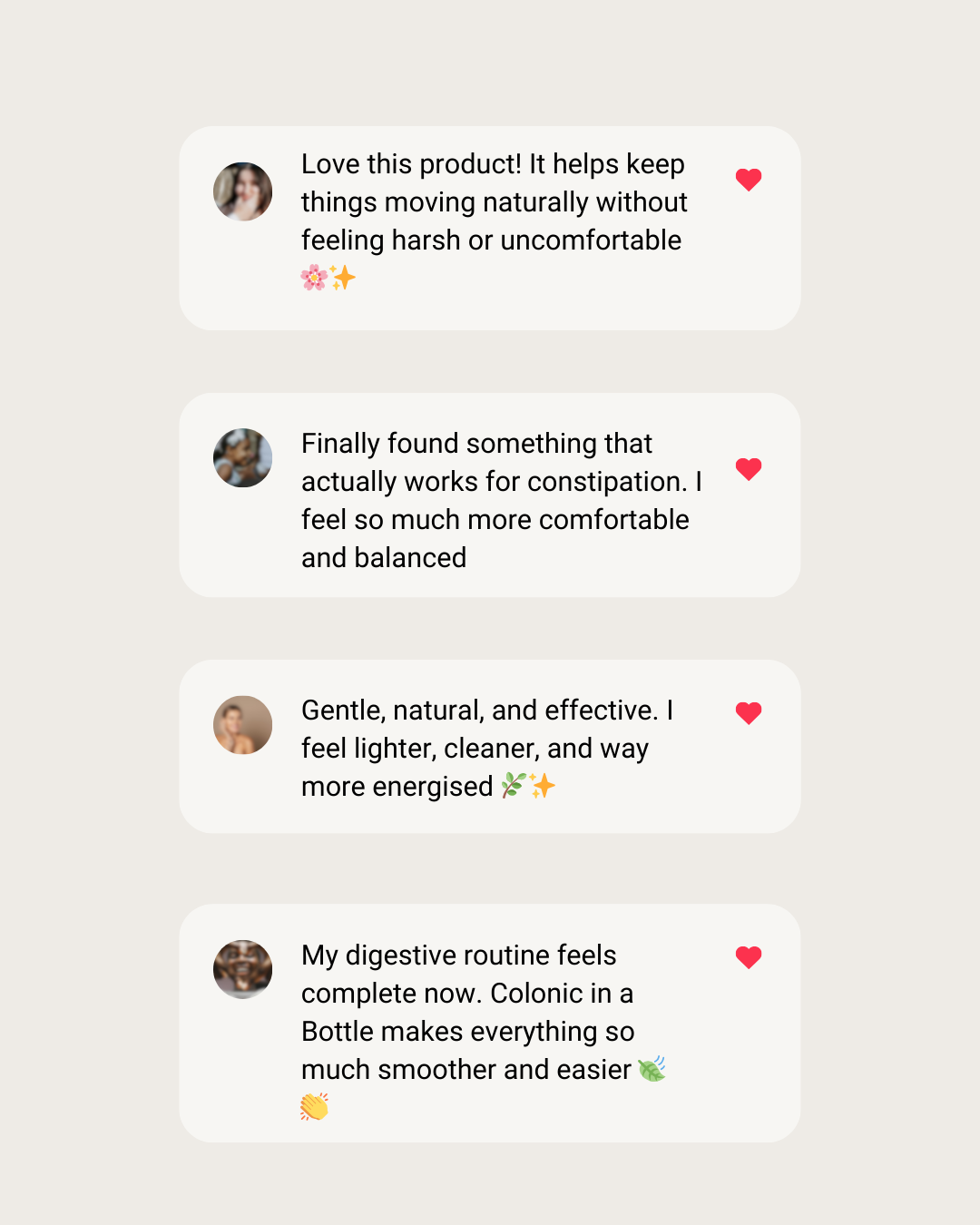Open avatar of the "Love this product" reviewer

coord(243,191)
